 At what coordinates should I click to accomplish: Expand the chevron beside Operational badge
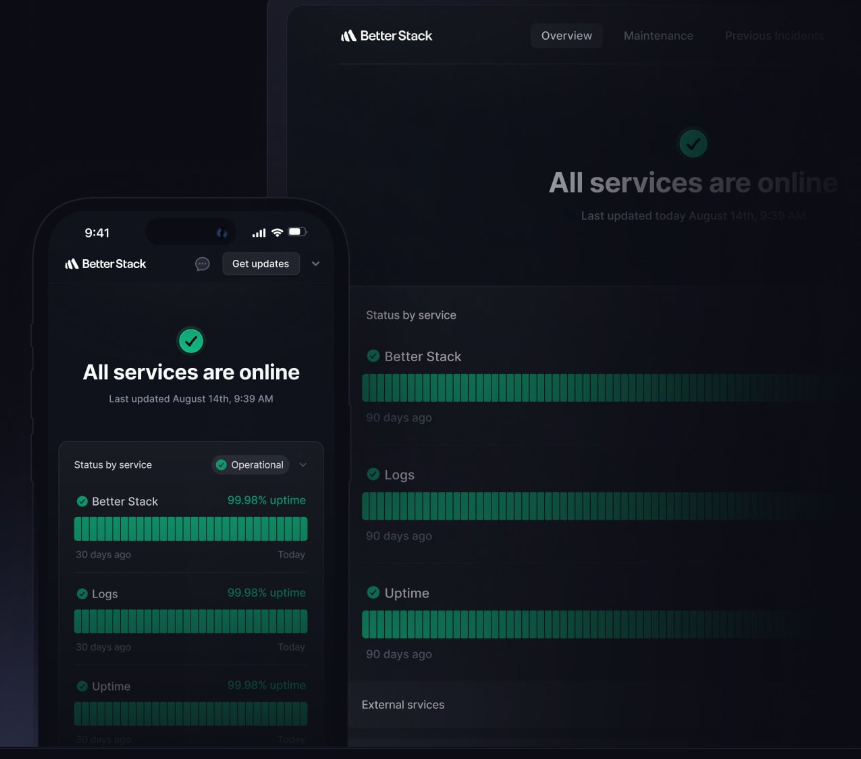(x=303, y=465)
